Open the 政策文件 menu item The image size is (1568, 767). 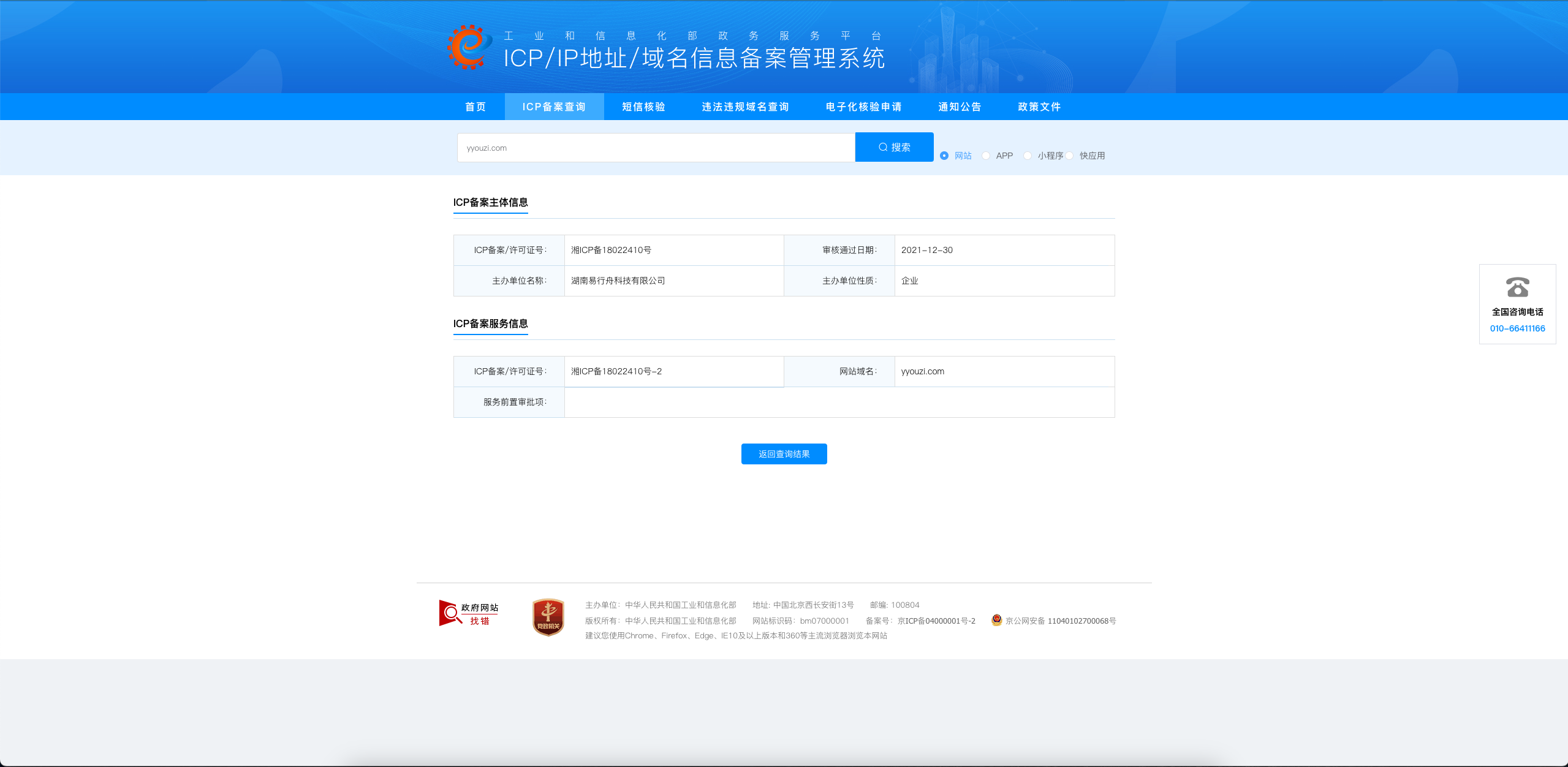pos(1039,107)
